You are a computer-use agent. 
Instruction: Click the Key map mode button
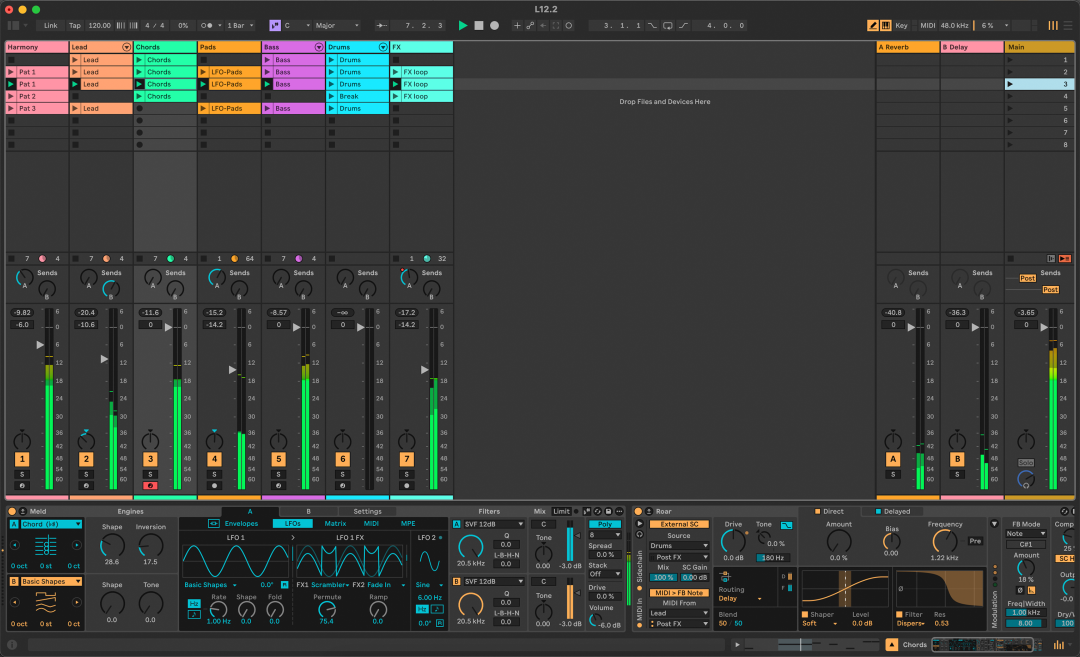[x=901, y=25]
